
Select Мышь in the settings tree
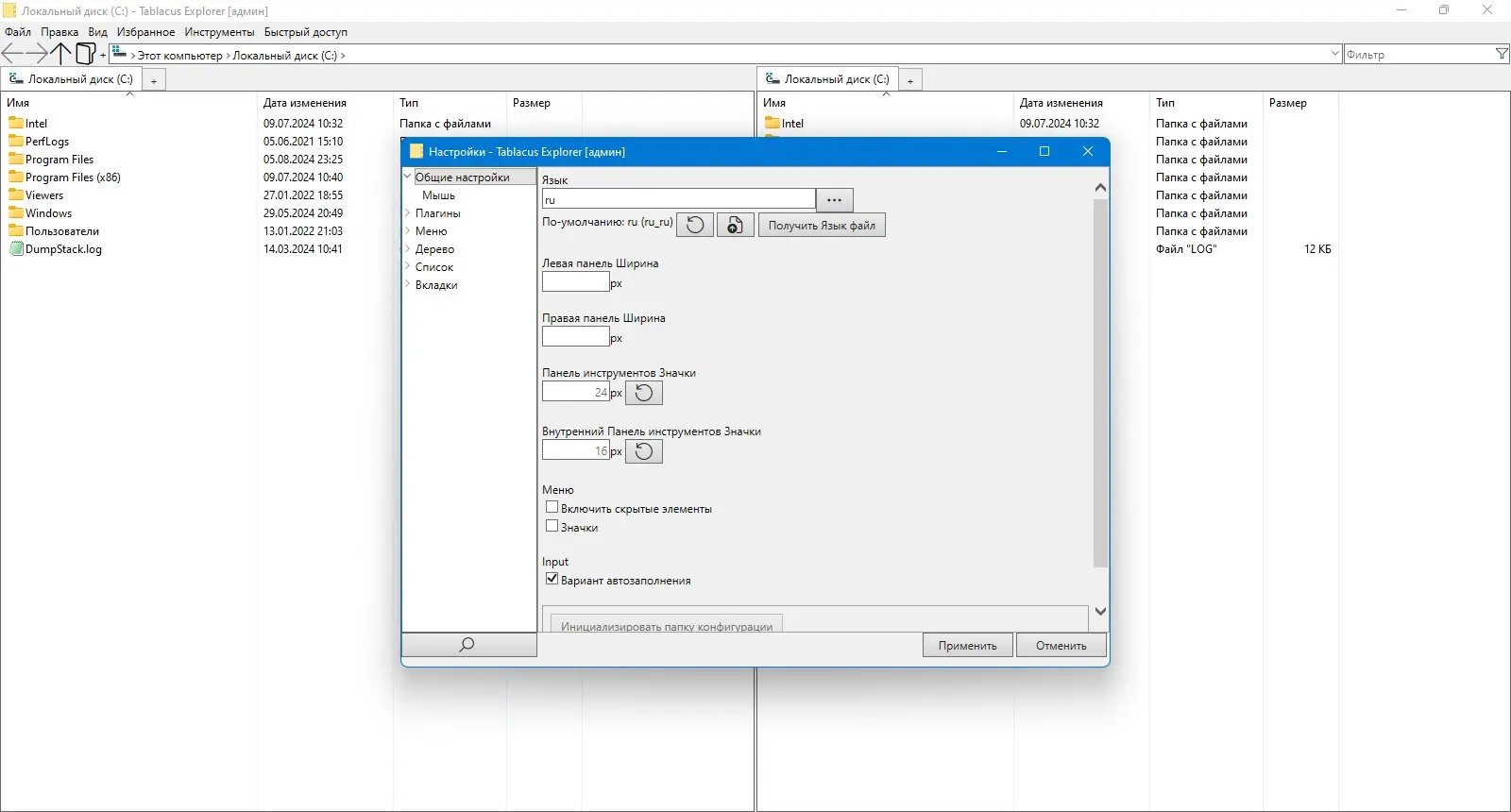[438, 195]
